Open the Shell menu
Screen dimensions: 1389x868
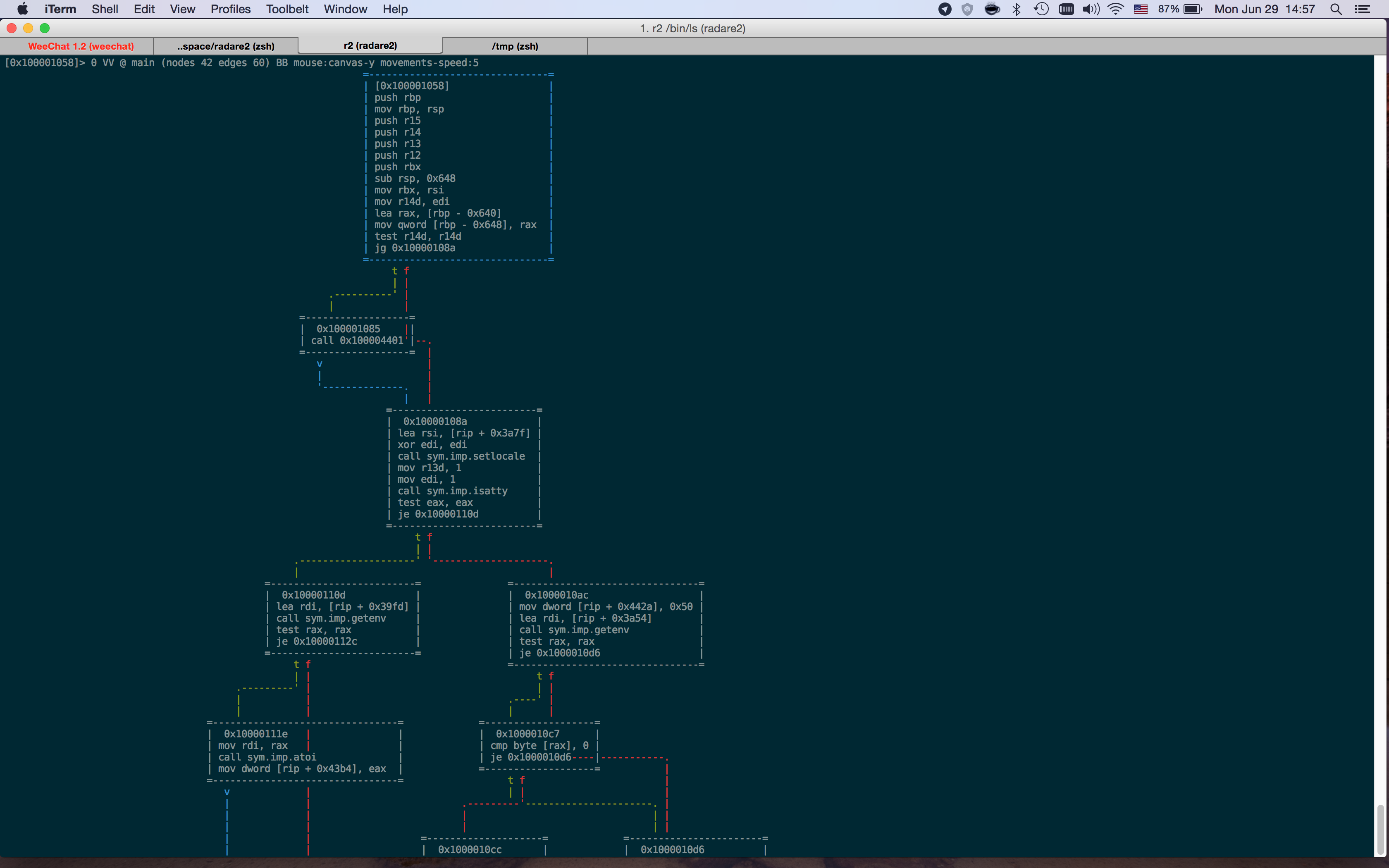click(105, 9)
